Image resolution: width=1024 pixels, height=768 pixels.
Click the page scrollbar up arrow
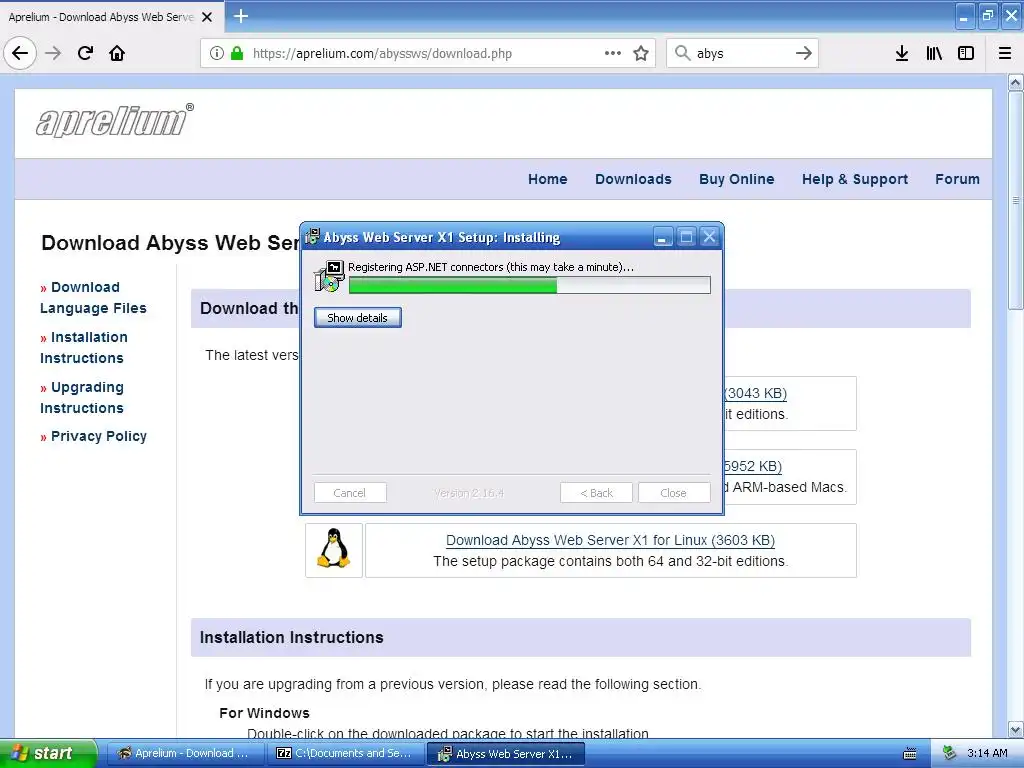(1015, 82)
